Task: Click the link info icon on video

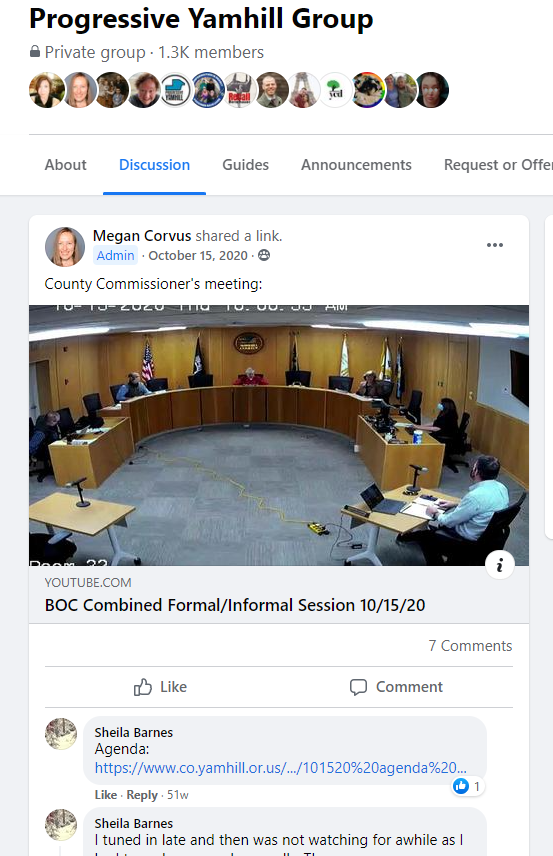Action: [500, 566]
